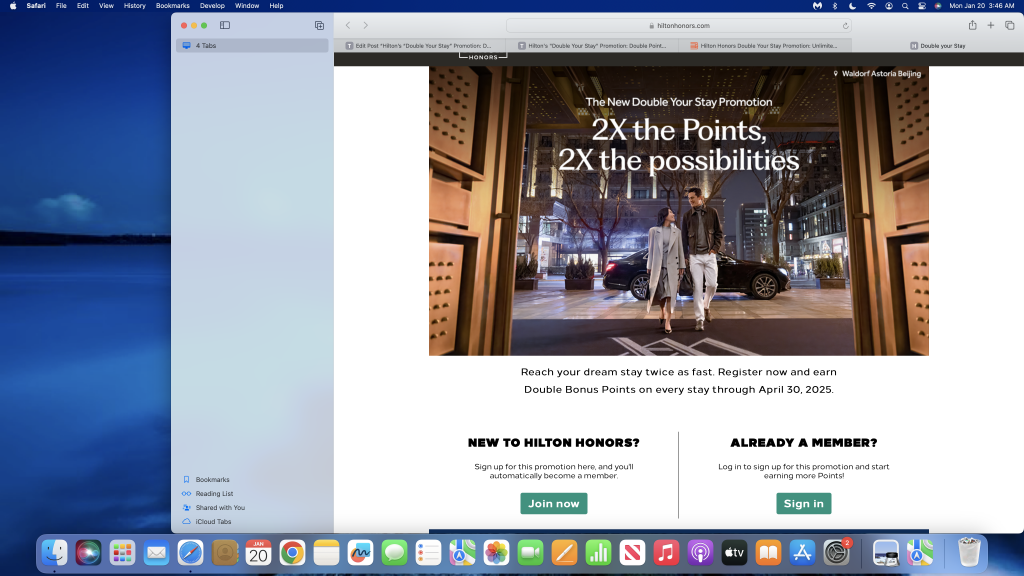Click the Join now button

(x=554, y=504)
